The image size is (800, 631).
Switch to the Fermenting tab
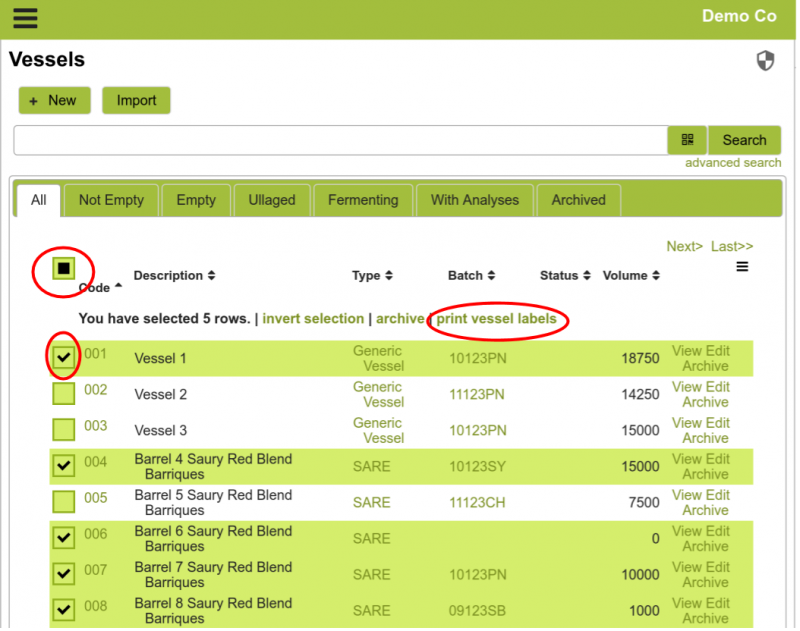[x=363, y=200]
